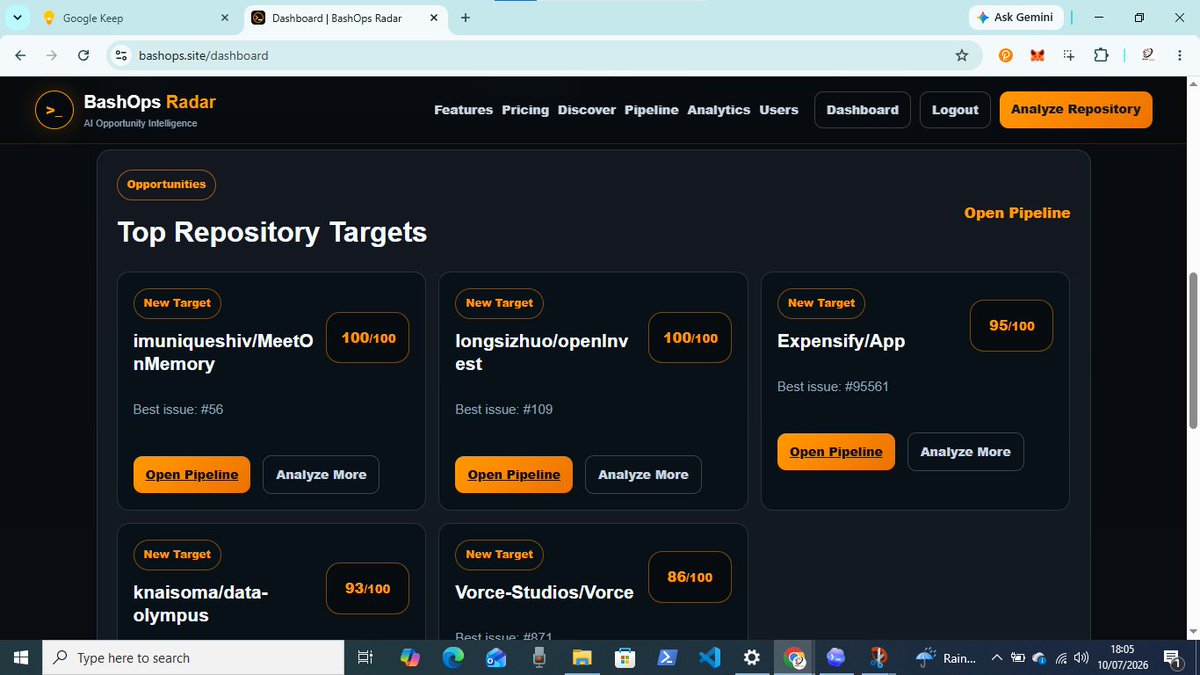This screenshot has height=675, width=1200.
Task: Expand the tab search dropdown arrow
Action: coord(17,18)
